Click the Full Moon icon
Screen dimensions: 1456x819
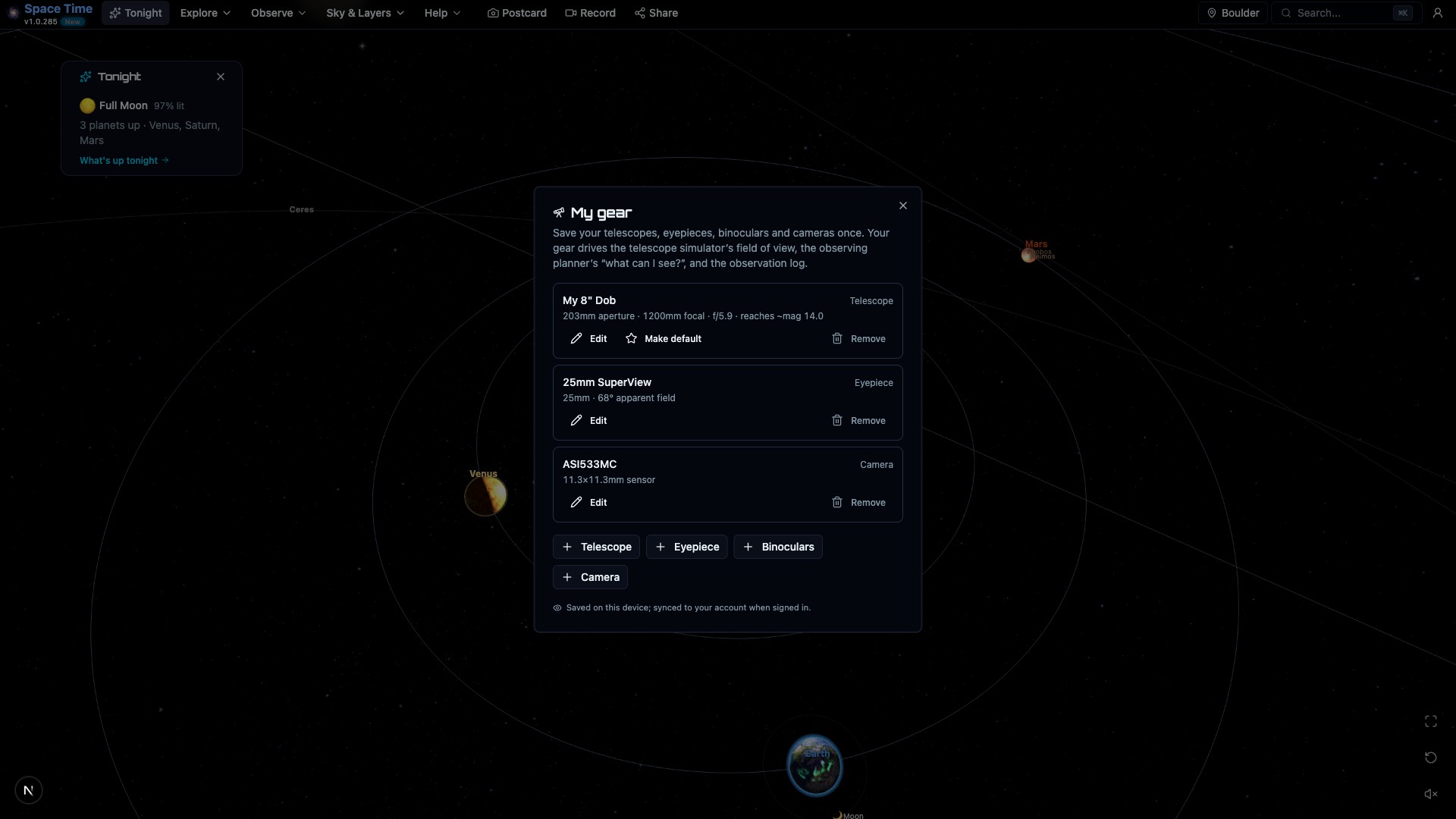pyautogui.click(x=87, y=105)
